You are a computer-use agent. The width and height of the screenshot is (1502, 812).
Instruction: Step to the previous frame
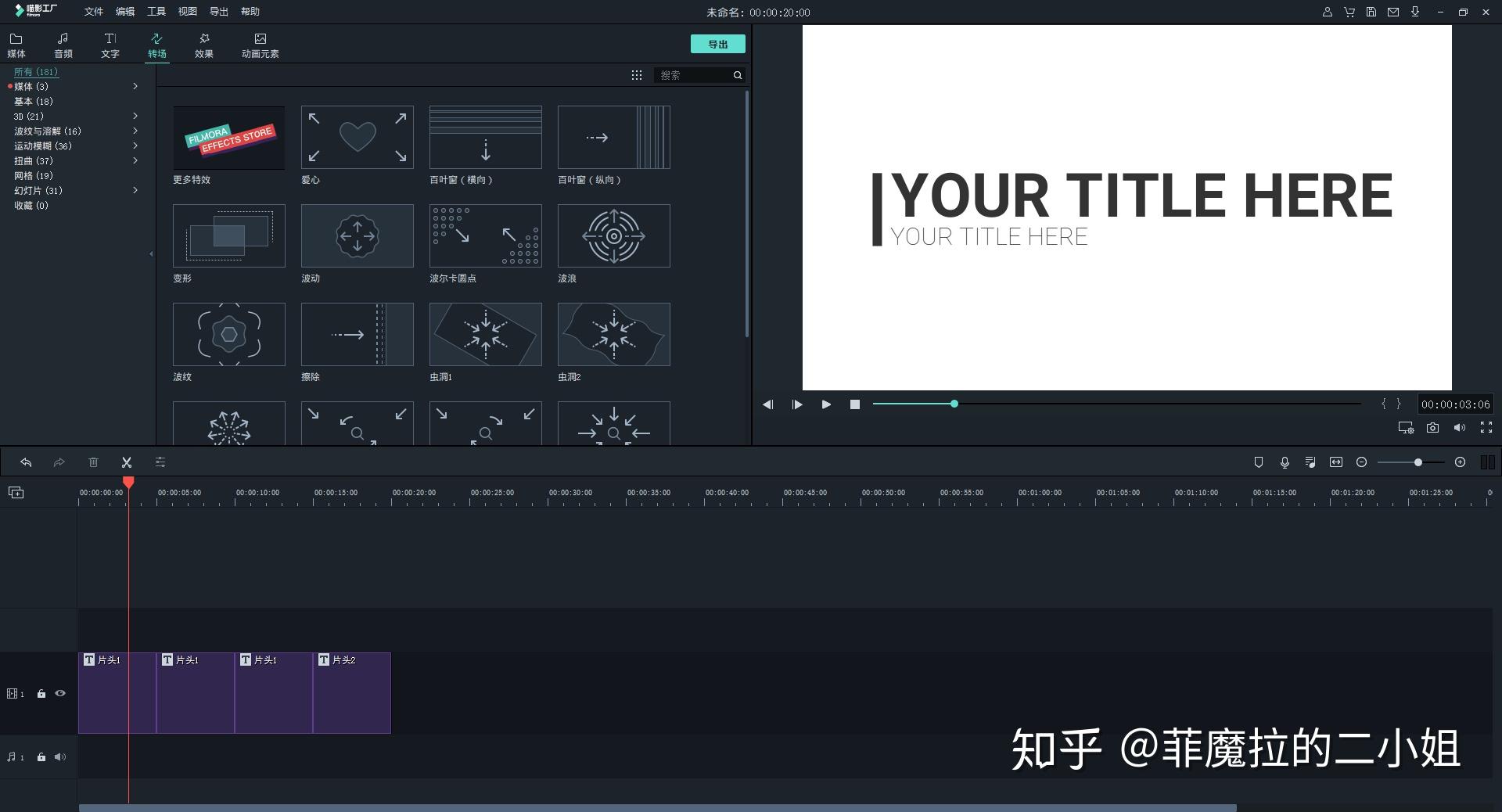pos(767,404)
